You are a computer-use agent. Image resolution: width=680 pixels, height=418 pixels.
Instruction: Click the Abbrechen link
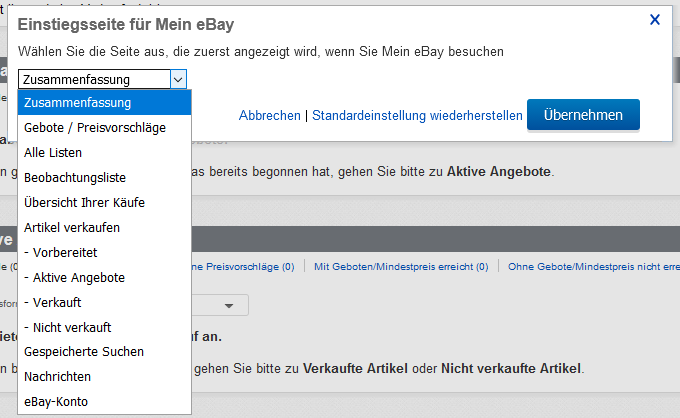pyautogui.click(x=269, y=116)
